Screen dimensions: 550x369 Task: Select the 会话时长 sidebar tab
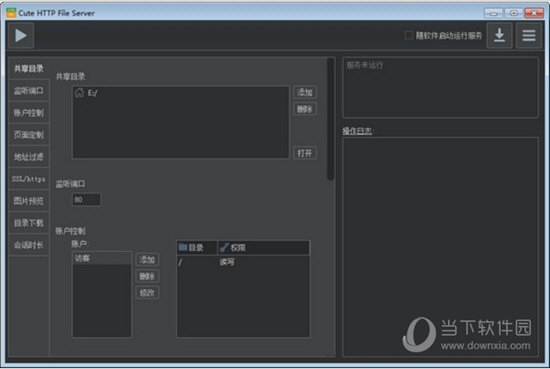click(x=29, y=245)
